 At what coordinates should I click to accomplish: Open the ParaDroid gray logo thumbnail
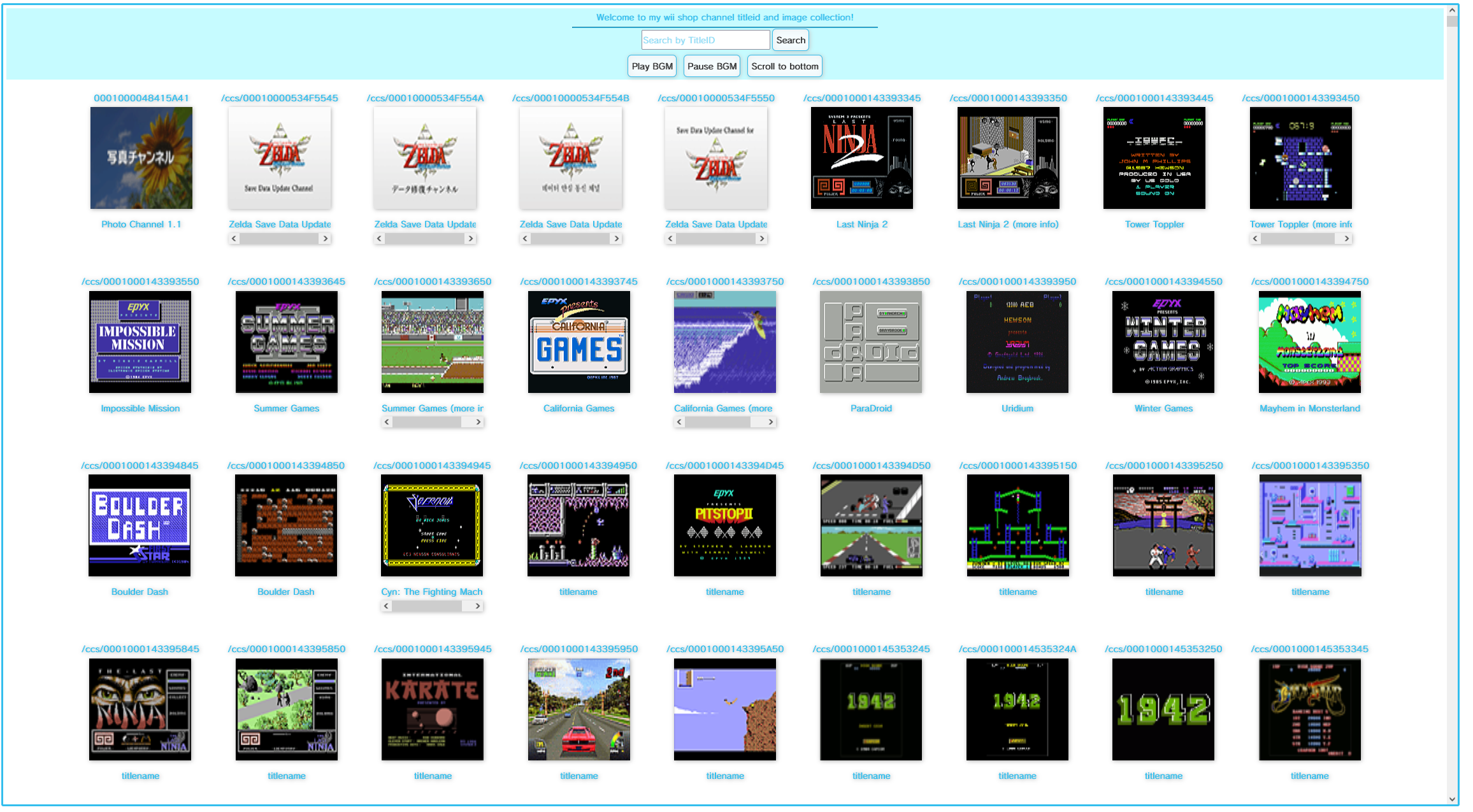871,342
